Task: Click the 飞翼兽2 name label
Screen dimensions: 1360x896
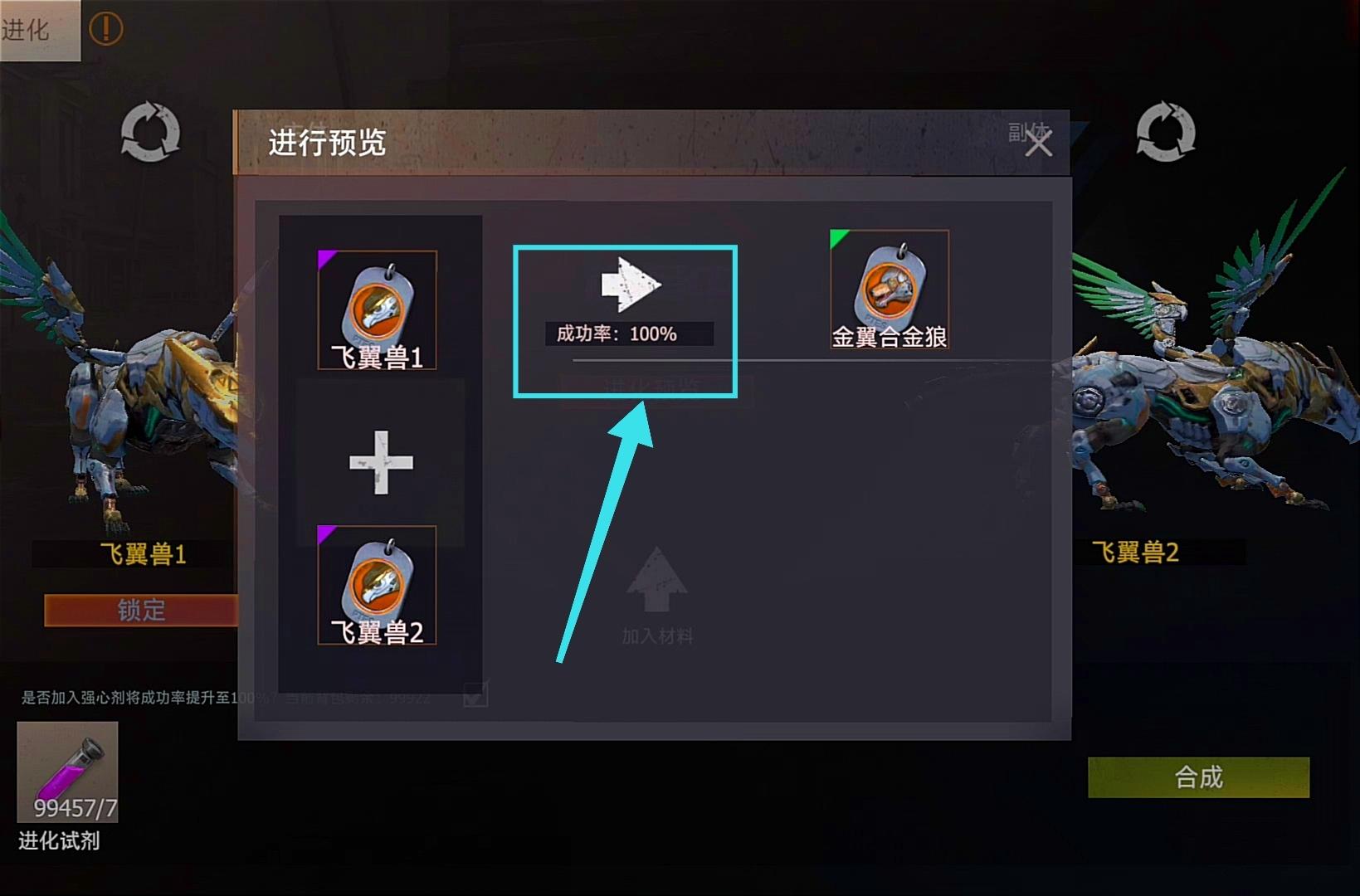Action: [1135, 552]
